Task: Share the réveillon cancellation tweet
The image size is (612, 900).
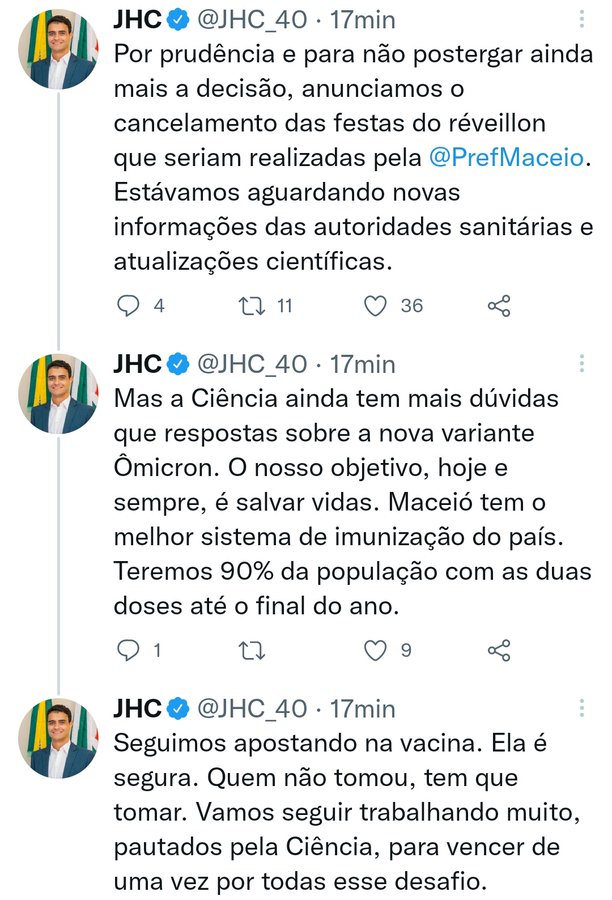Action: coord(499,306)
